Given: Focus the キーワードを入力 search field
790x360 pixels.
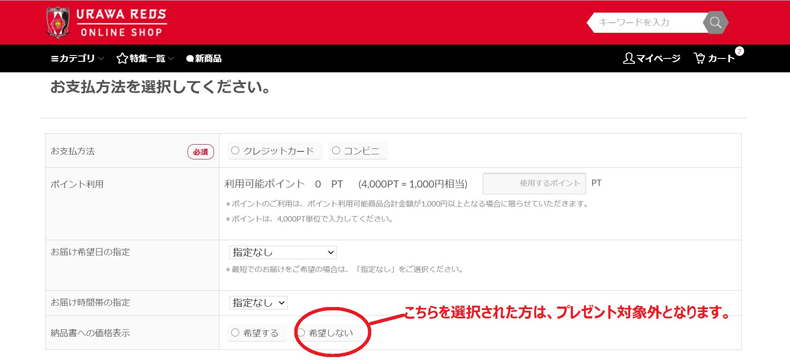Looking at the screenshot, I should coord(646,23).
